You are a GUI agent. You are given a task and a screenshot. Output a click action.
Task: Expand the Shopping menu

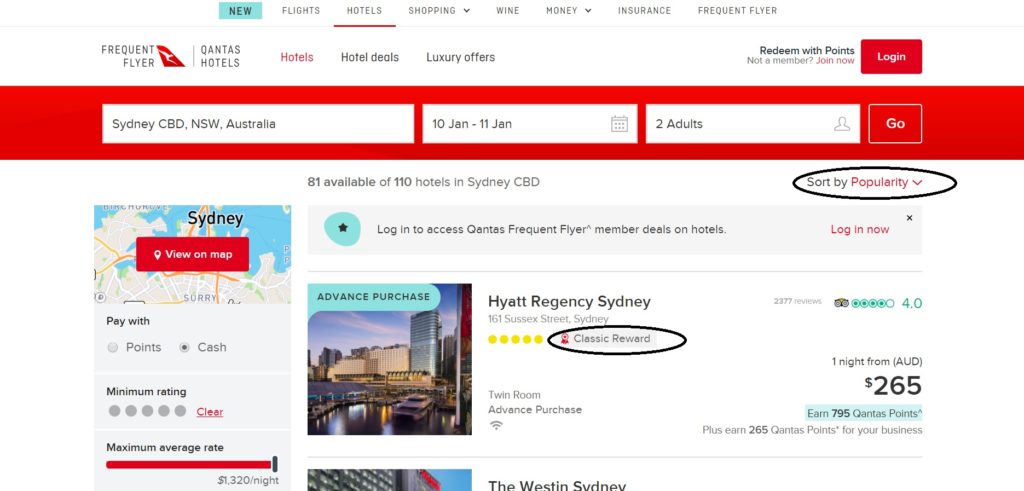tap(439, 10)
